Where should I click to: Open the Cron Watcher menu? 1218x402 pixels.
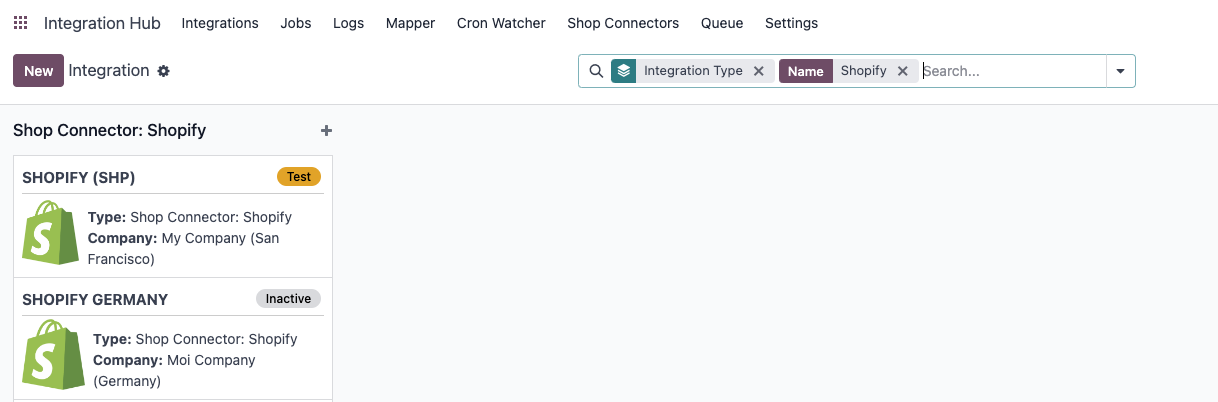[501, 23]
